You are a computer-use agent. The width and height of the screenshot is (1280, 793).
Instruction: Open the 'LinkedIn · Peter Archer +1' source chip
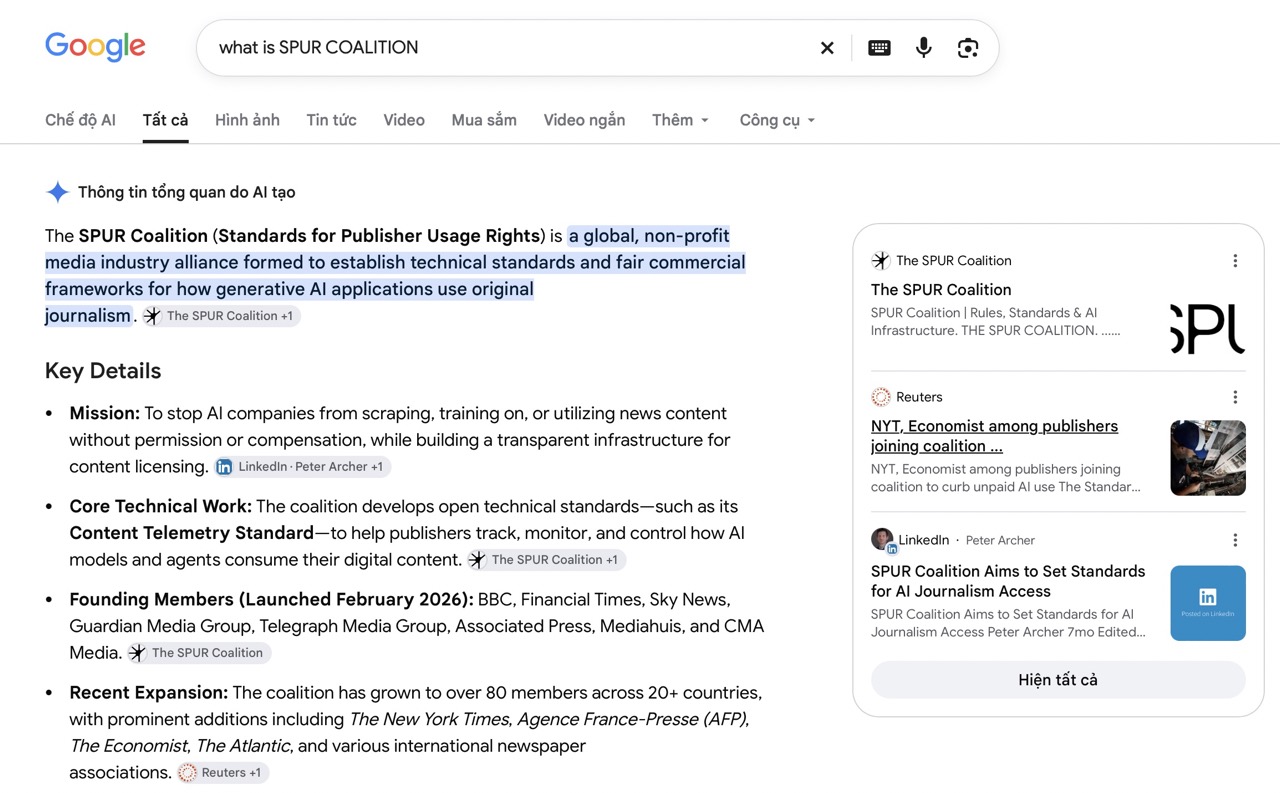(x=301, y=467)
